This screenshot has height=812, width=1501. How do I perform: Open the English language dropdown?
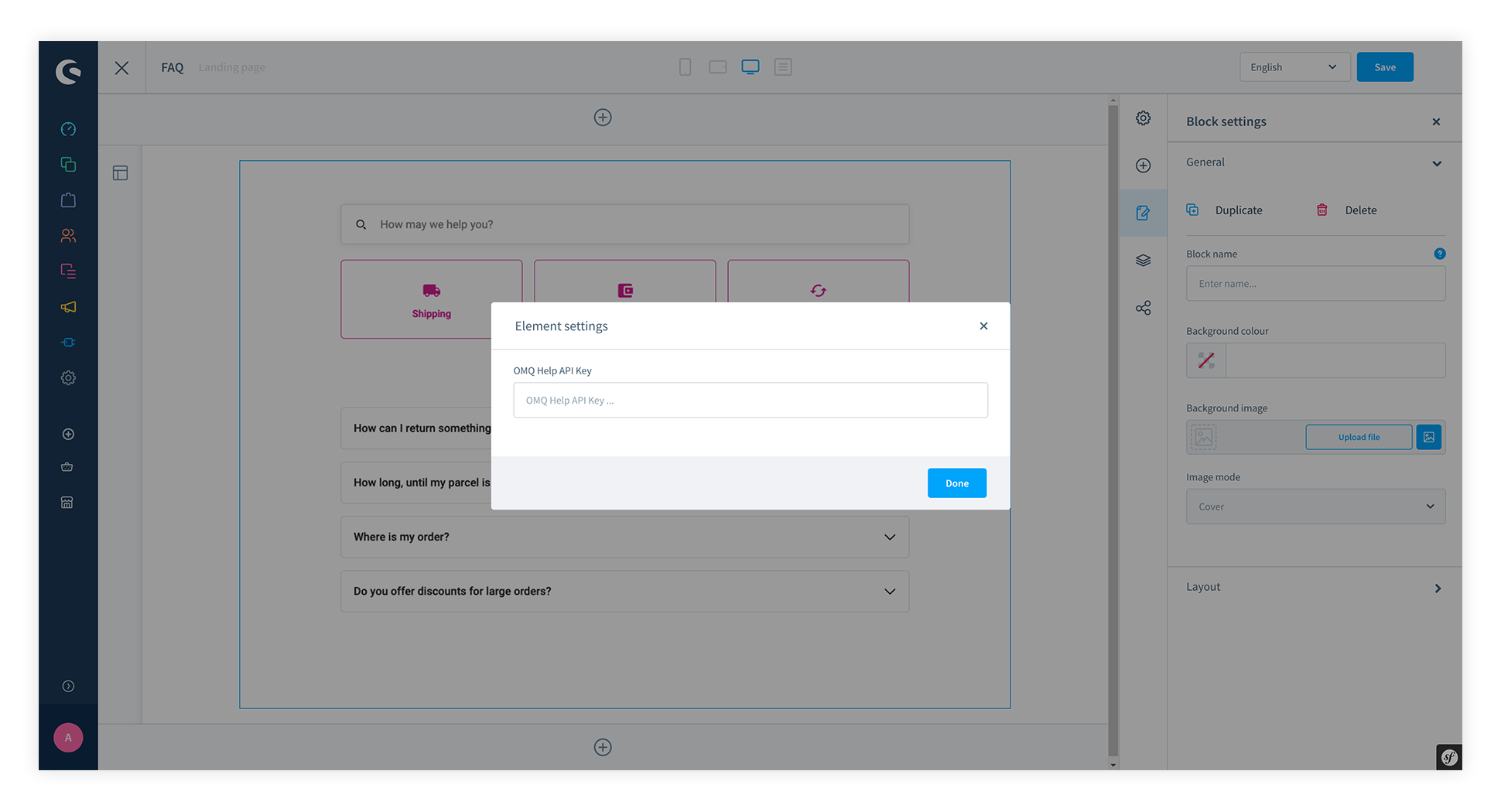tap(1294, 67)
